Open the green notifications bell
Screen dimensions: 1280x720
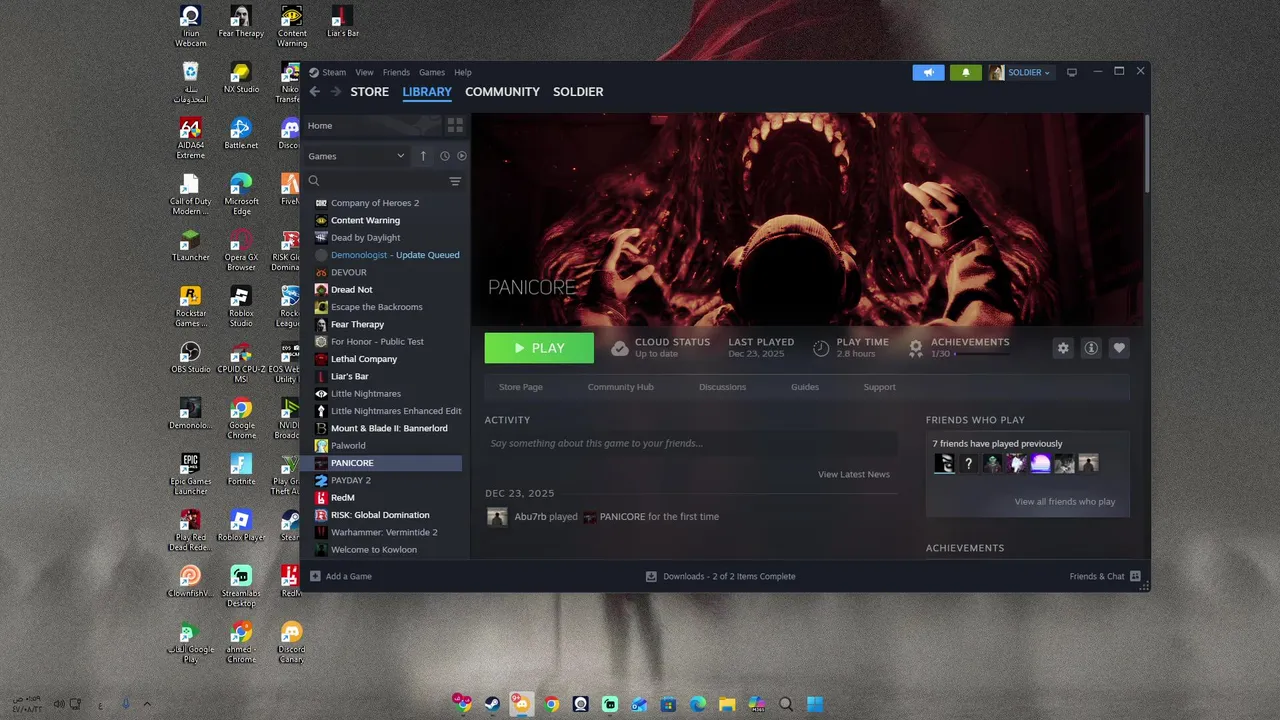(x=965, y=73)
